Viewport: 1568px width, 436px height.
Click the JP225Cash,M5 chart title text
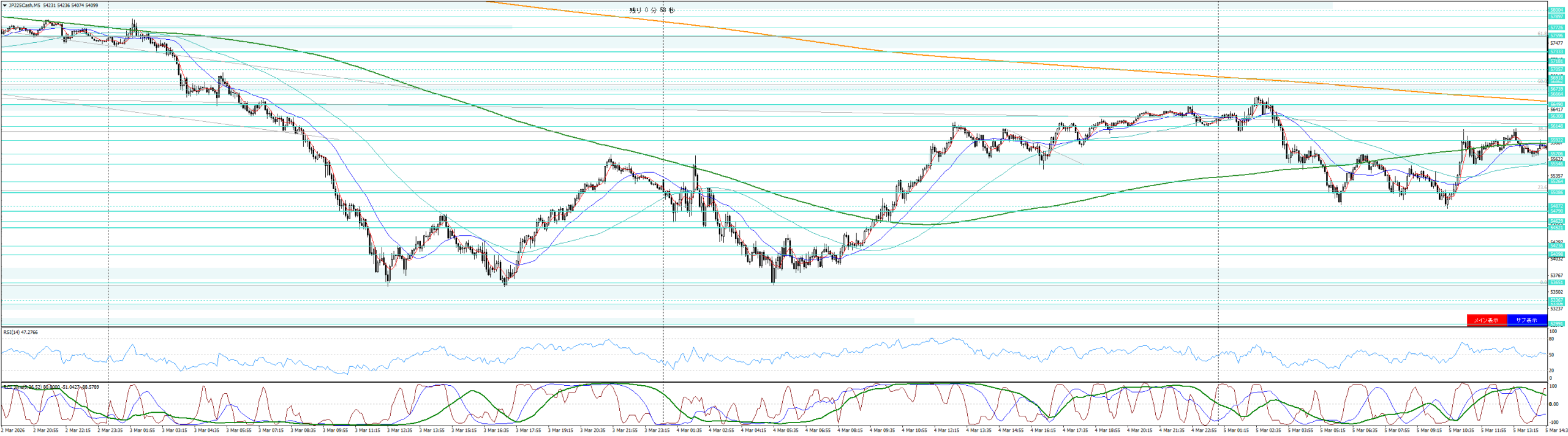point(24,6)
